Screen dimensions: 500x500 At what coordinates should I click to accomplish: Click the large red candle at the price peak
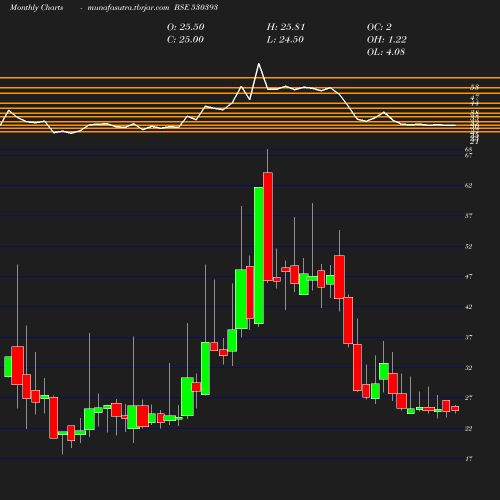pyautogui.click(x=268, y=226)
